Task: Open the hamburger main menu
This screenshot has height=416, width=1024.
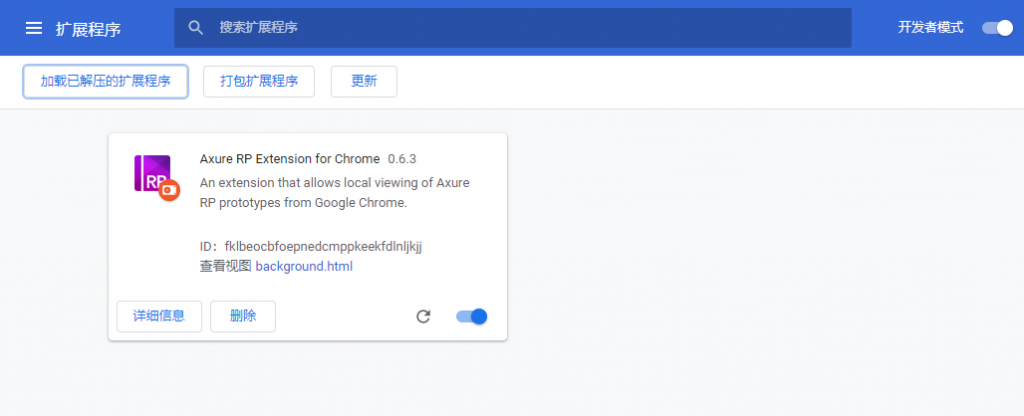Action: pyautogui.click(x=34, y=28)
